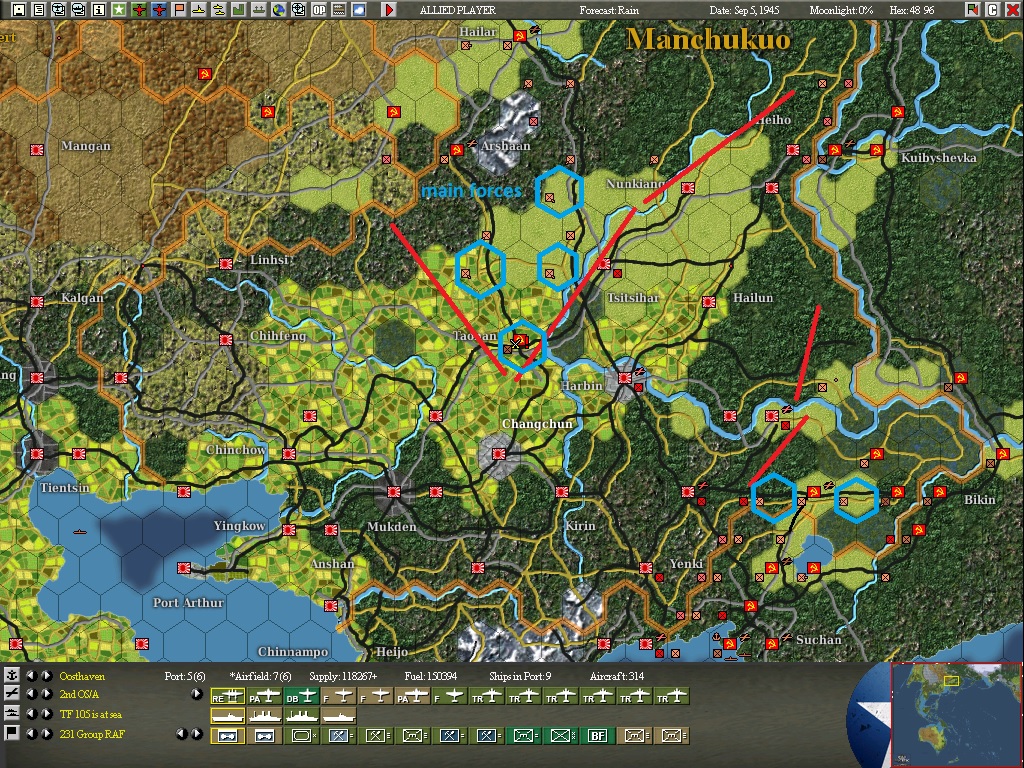Click the 'Hex: 48 96' coordinate text
The image size is (1024, 768).
coord(912,10)
